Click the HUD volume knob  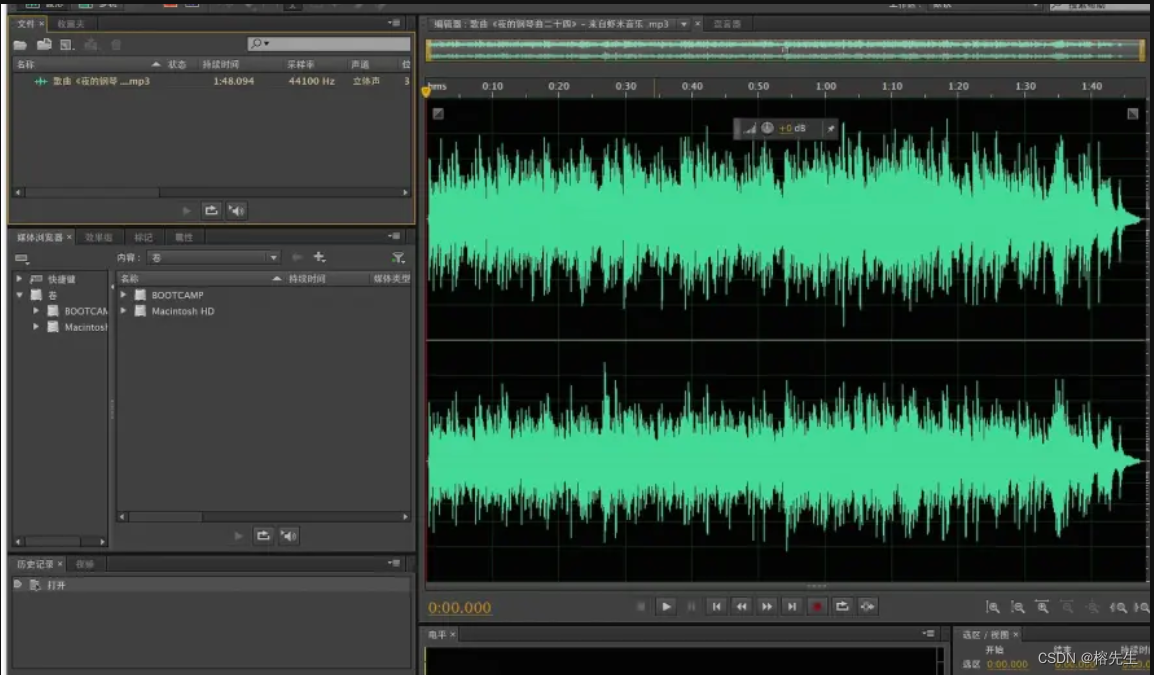767,128
